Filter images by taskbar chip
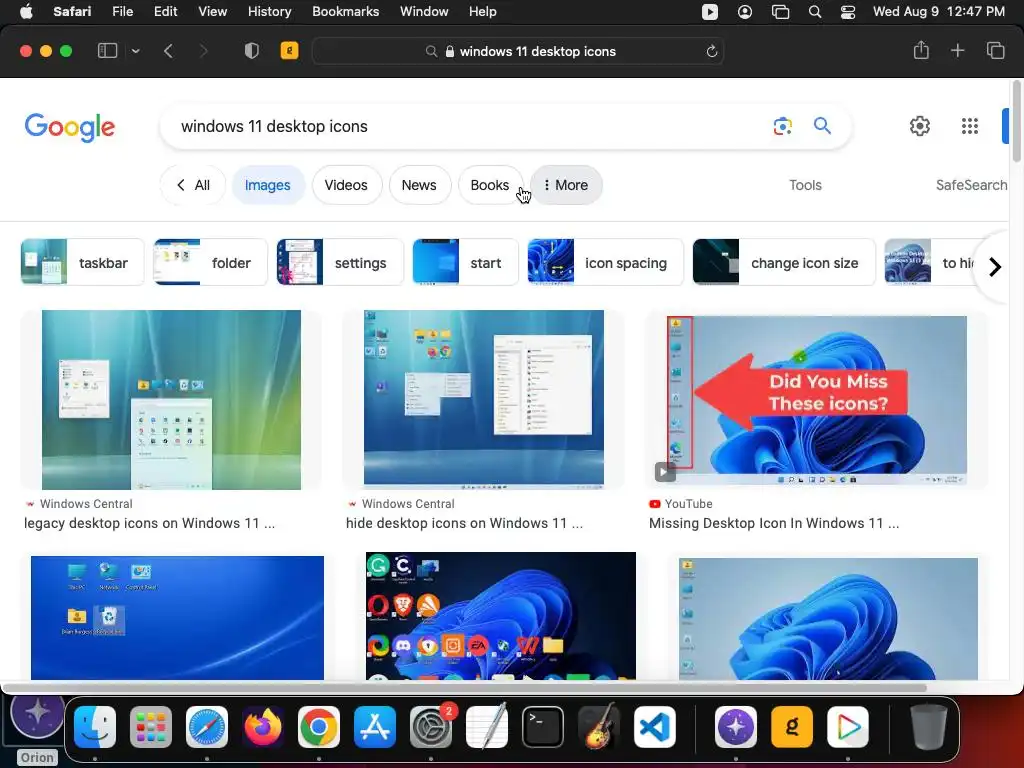Screen dimensions: 1024x768 click(82, 262)
